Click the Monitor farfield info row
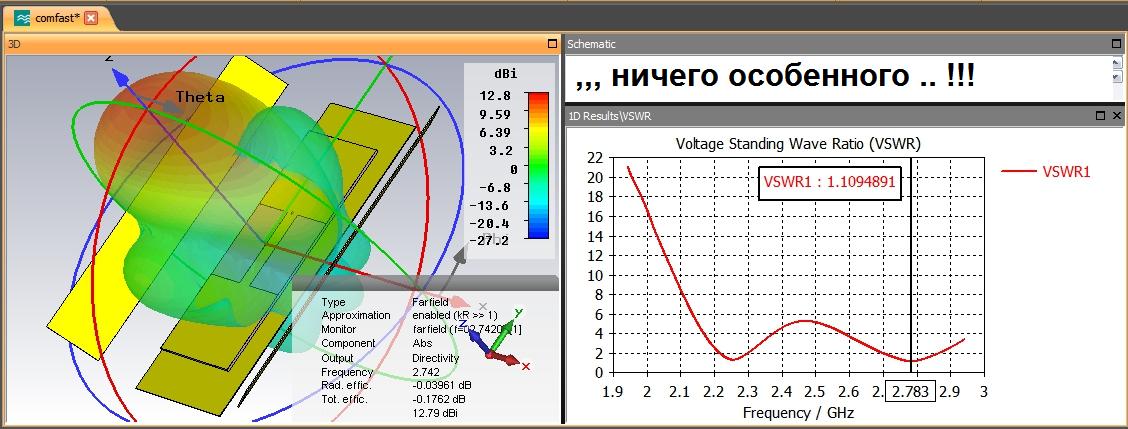Viewport: 1128px width, 429px height. click(x=422, y=329)
